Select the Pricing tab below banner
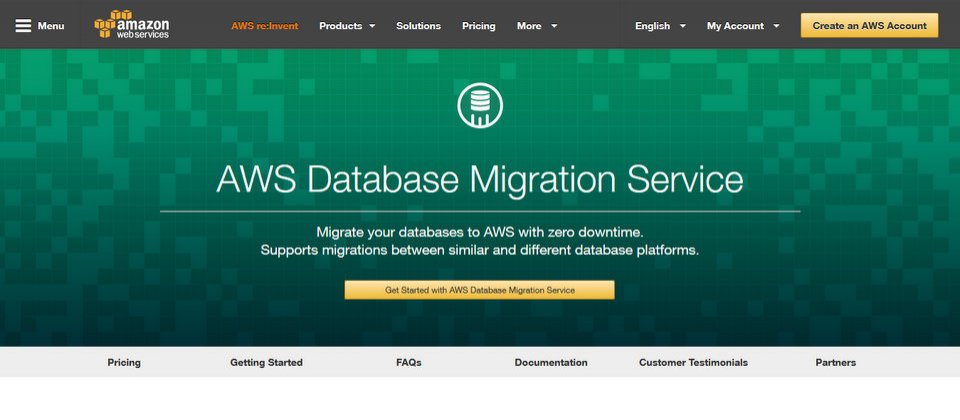 tap(124, 362)
